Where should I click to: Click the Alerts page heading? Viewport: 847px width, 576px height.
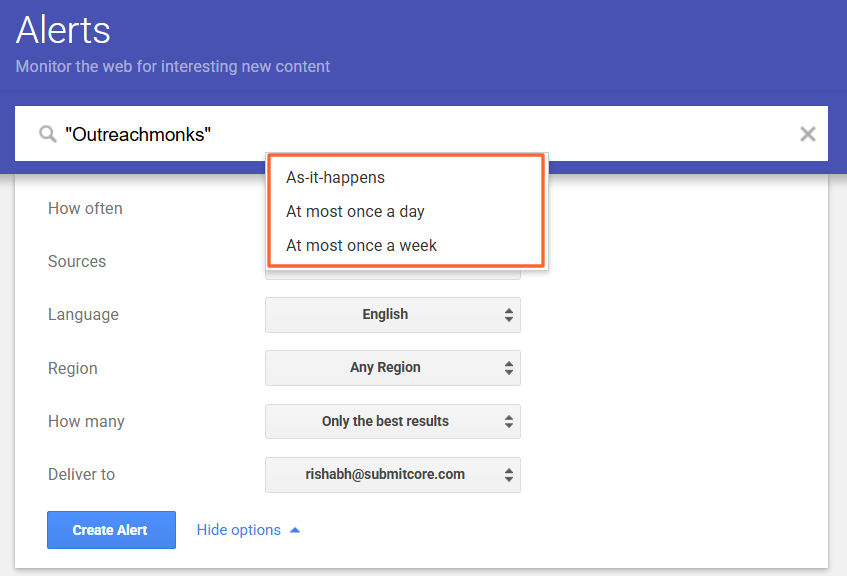coord(63,30)
